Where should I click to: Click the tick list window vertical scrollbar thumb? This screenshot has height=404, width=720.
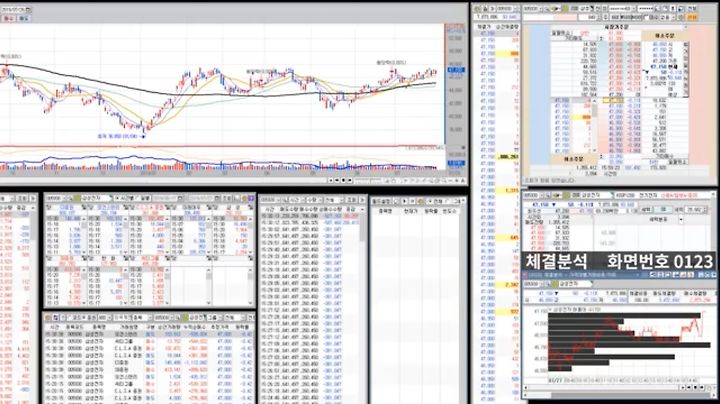pos(363,227)
